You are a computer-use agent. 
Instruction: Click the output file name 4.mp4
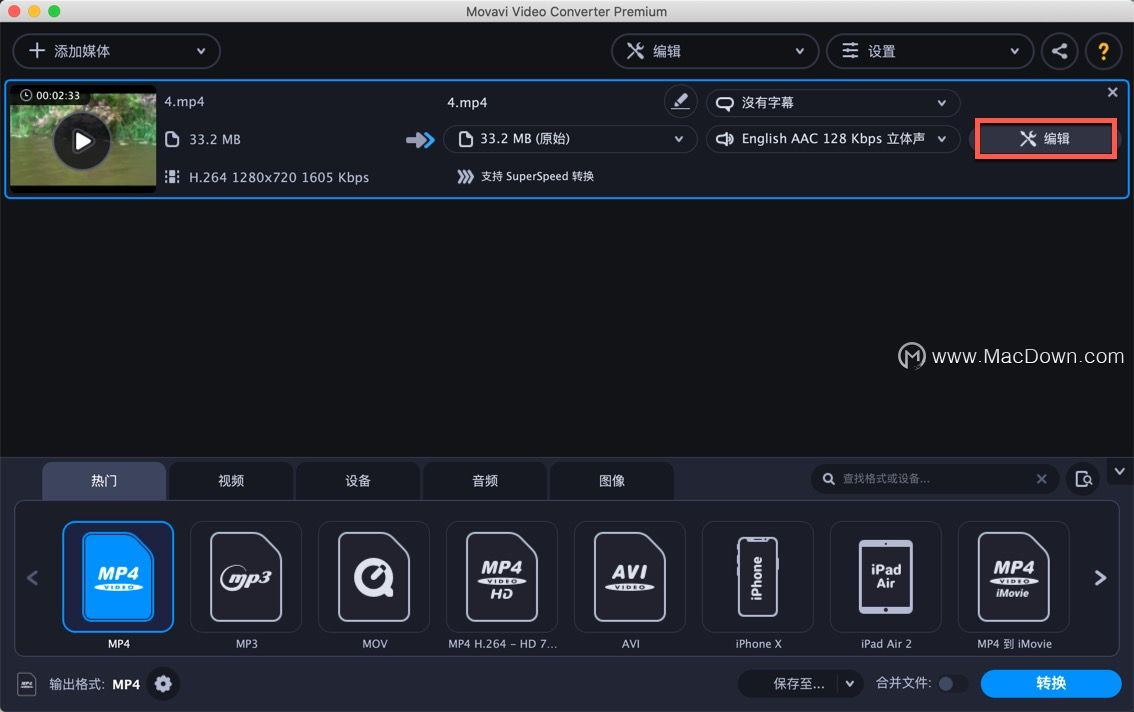(467, 103)
